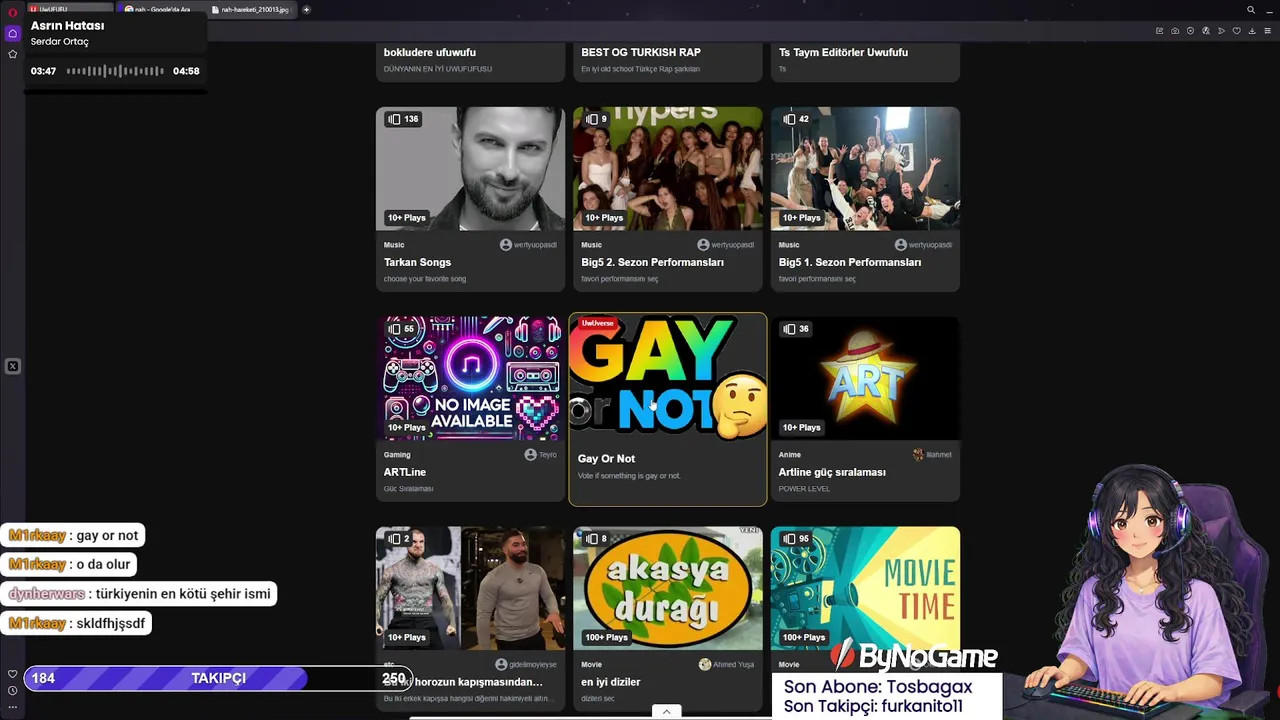The height and width of the screenshot is (720, 1280).
Task: Click the 136 items badge on Tarkan card
Action: (403, 119)
